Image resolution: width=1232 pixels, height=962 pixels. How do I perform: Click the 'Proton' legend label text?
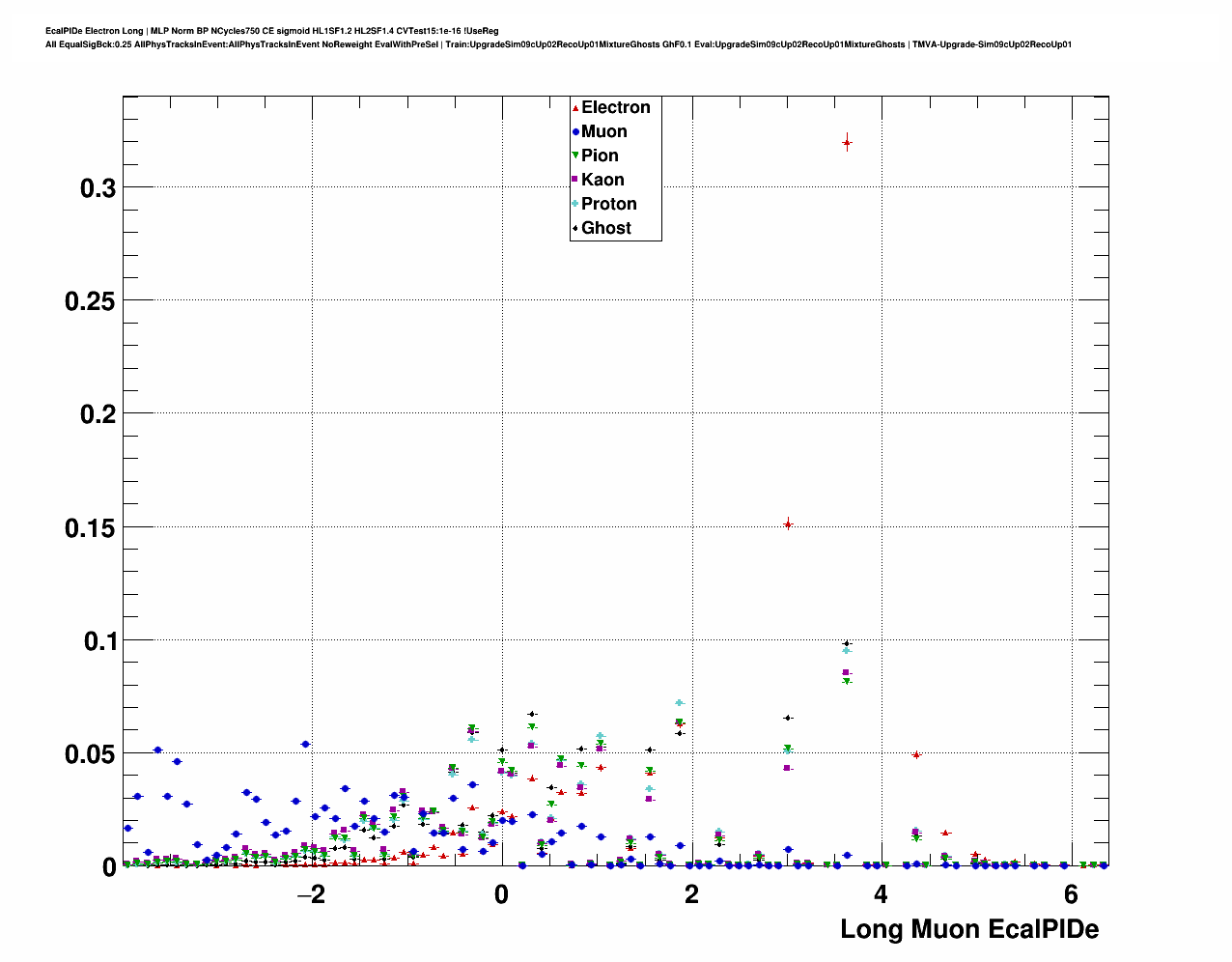coord(608,204)
